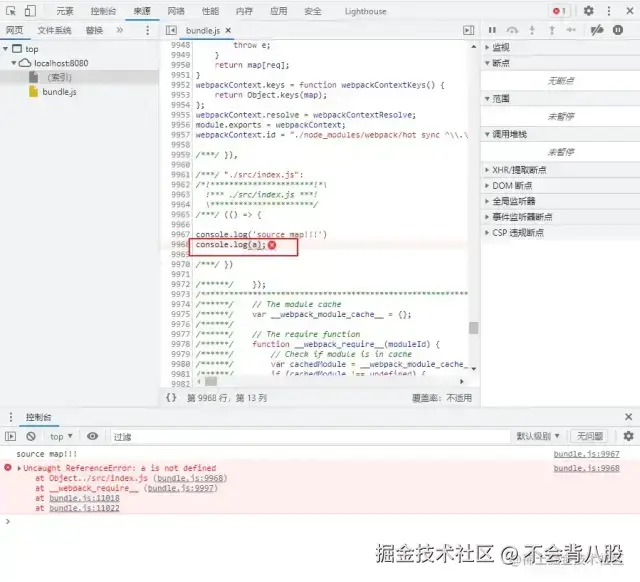Open the bundle.js:9967 source link

[586, 454]
